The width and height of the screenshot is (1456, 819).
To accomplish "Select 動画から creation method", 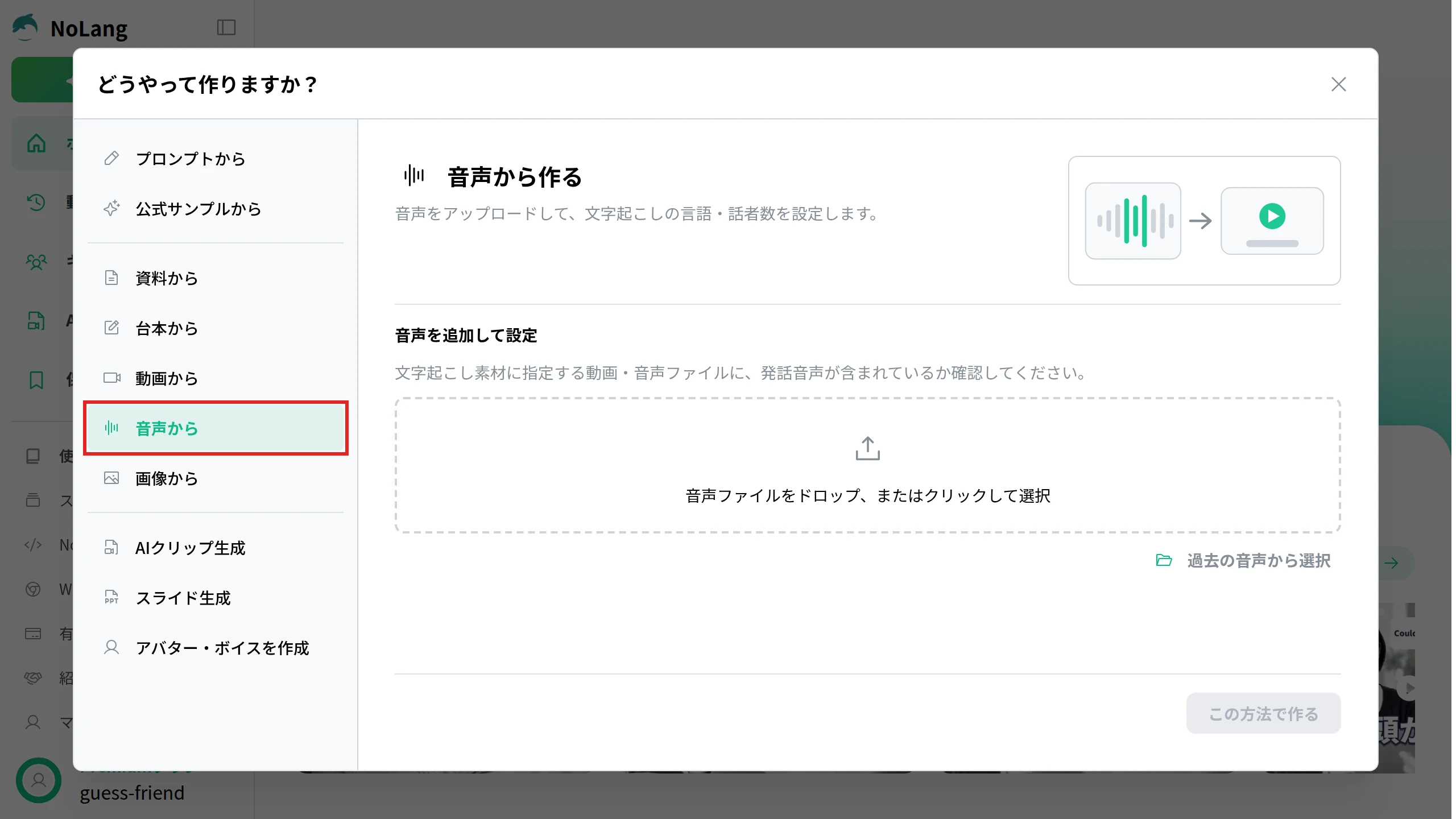I will [x=216, y=378].
